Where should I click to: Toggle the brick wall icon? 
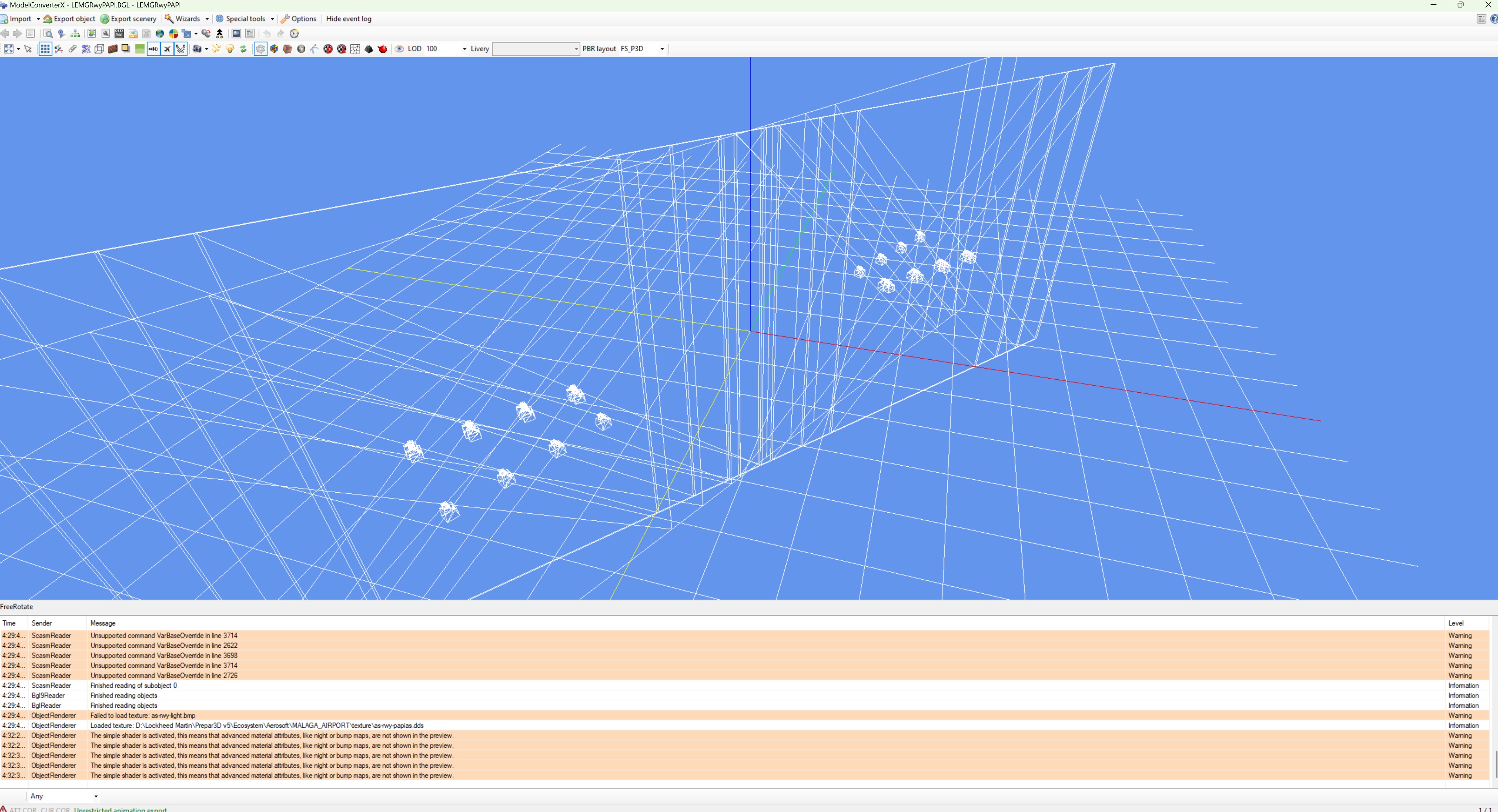[x=113, y=49]
